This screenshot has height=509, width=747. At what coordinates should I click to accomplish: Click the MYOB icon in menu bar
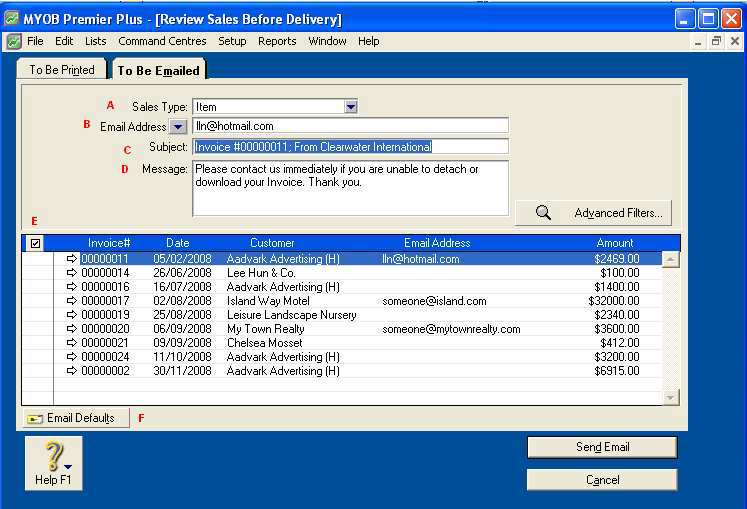point(14,41)
